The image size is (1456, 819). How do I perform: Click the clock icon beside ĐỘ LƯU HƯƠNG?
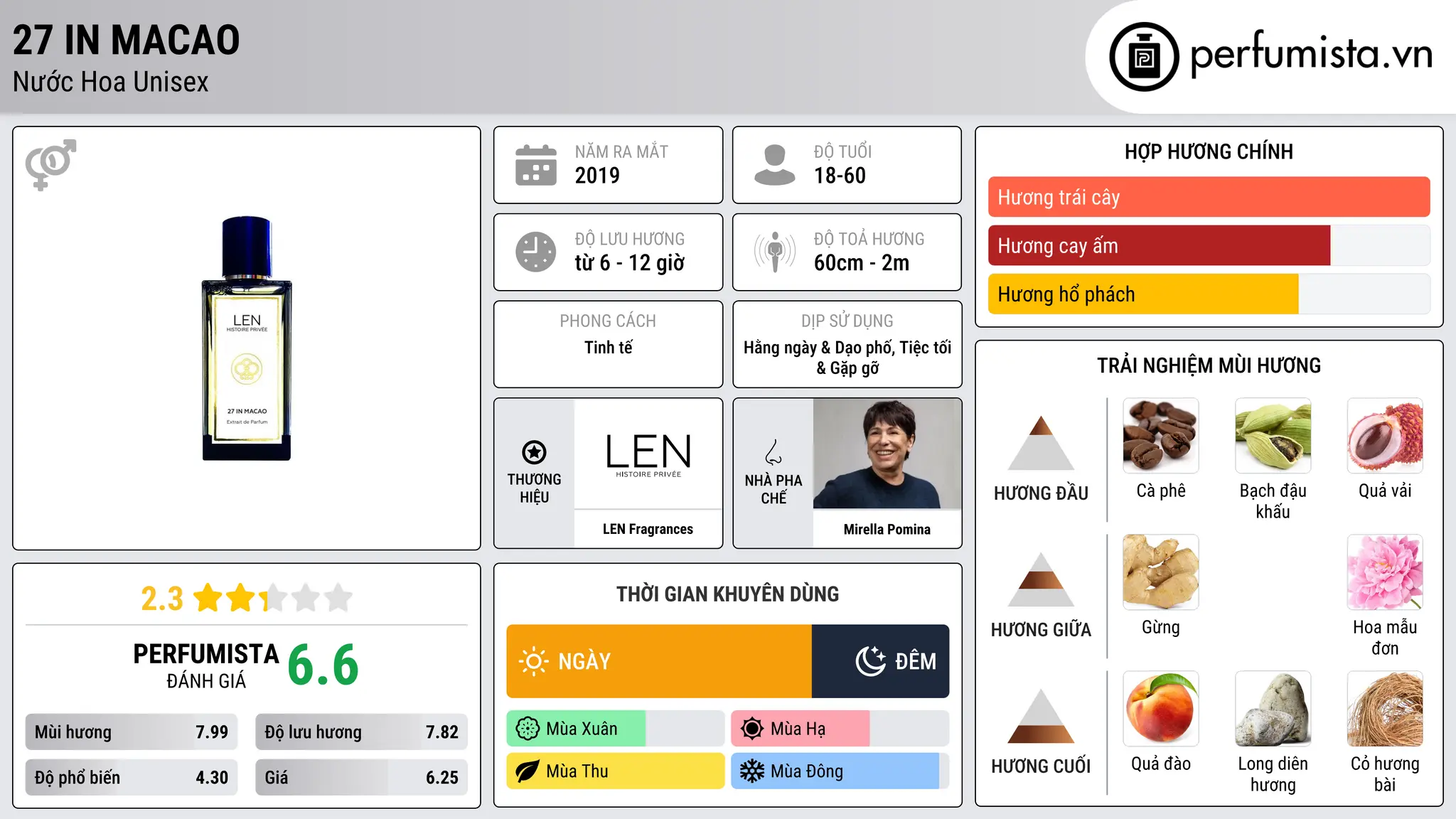(536, 252)
